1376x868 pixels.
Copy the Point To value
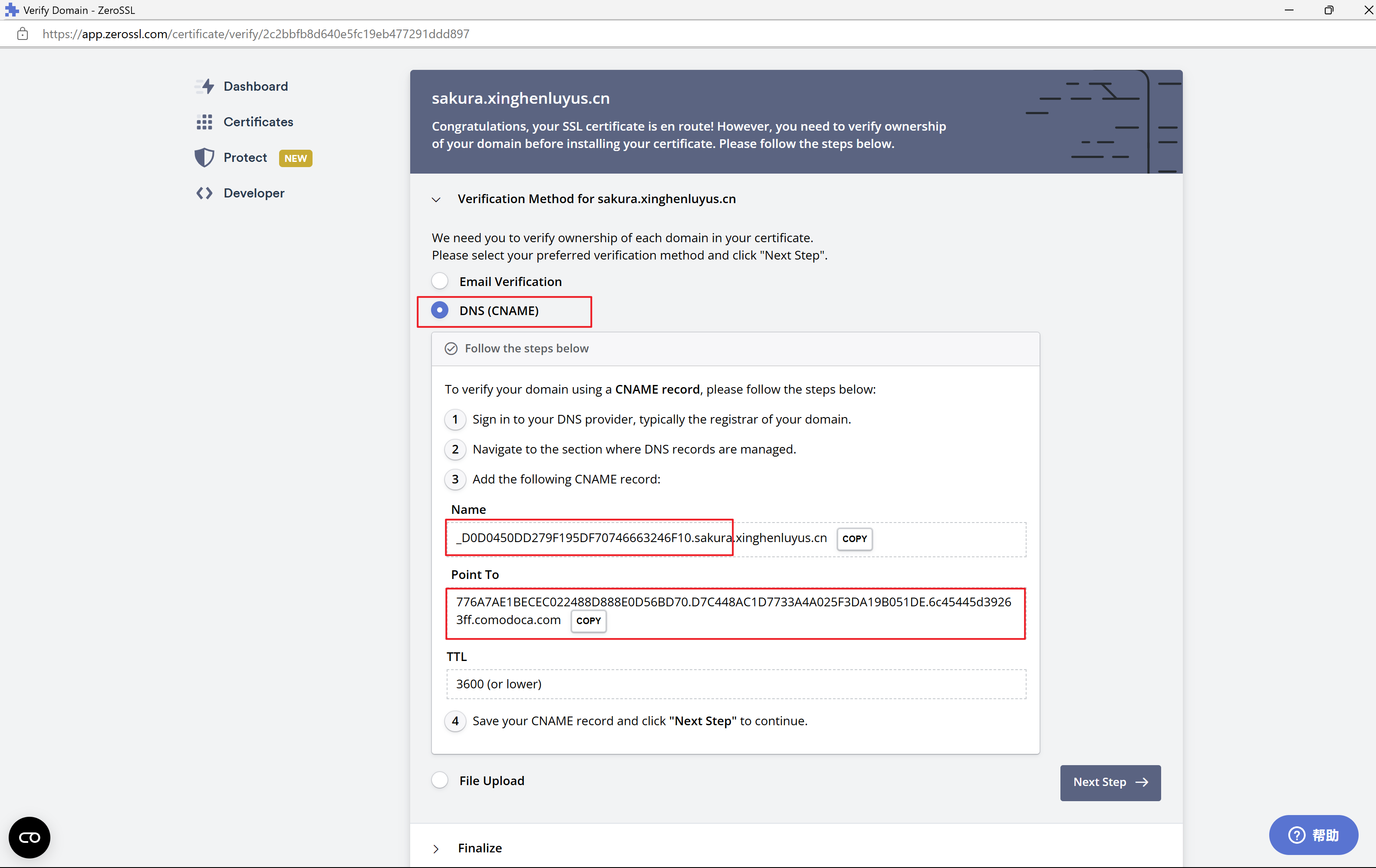point(588,621)
